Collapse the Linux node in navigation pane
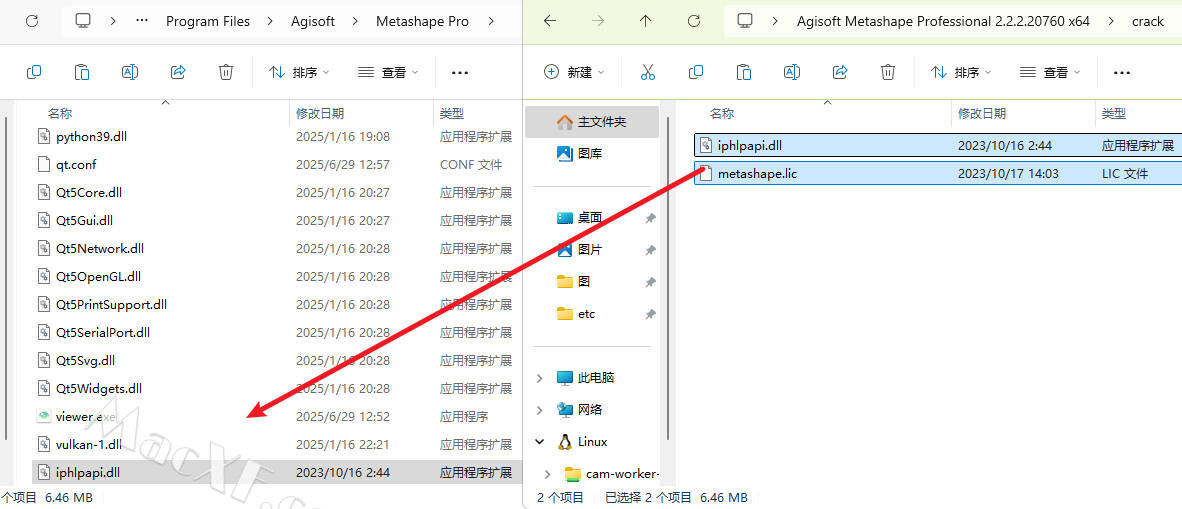This screenshot has height=509, width=1182. [x=540, y=442]
